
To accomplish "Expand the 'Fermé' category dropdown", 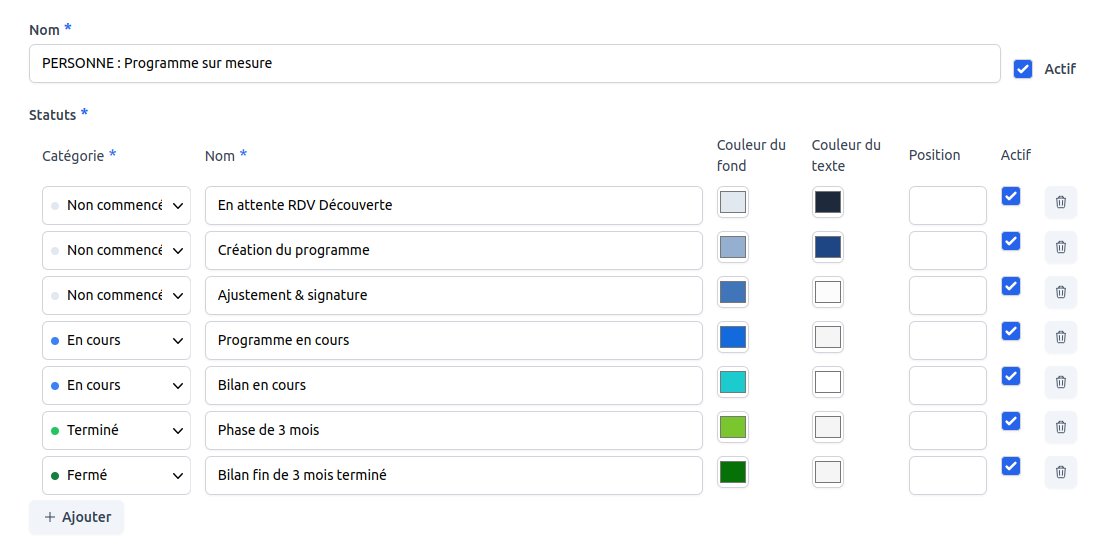I will click(116, 475).
